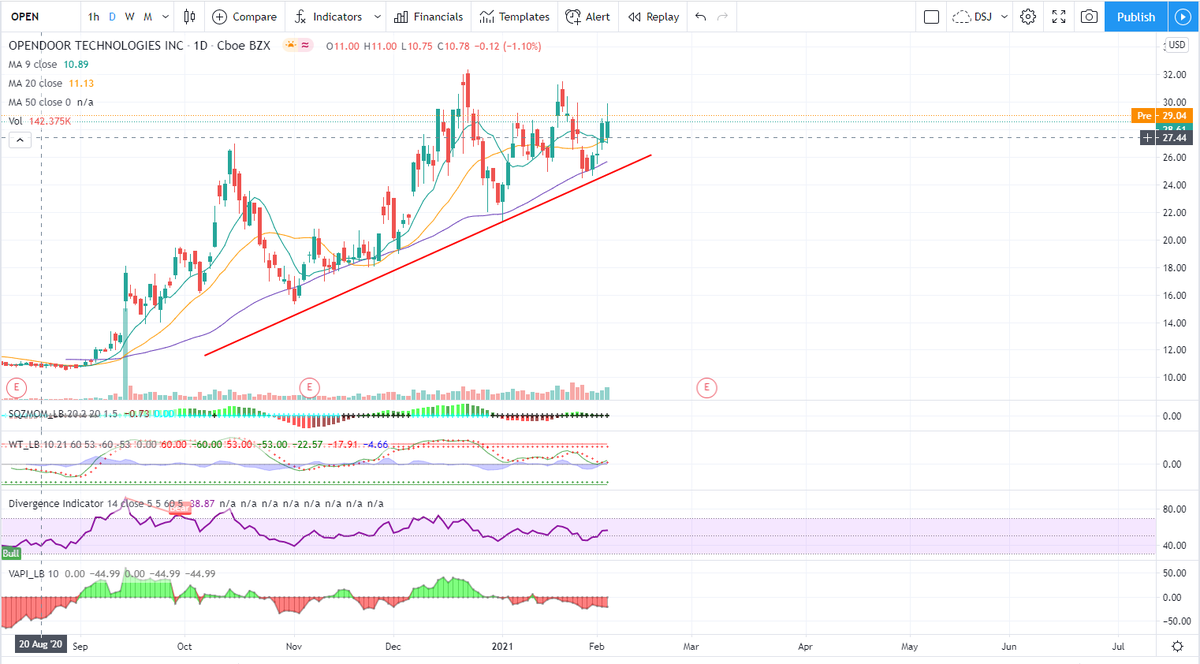Enter fullscreen mode
Screen dimensions: 1200x664
(x=1058, y=17)
